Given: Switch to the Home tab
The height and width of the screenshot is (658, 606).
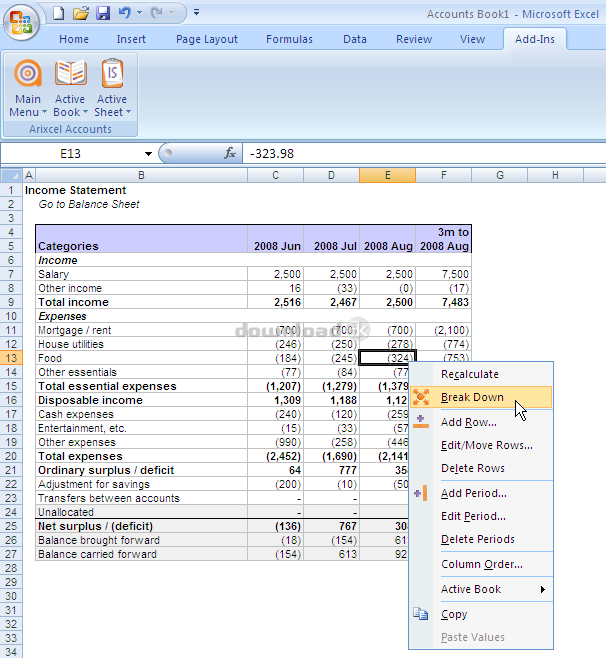Looking at the screenshot, I should pos(74,39).
